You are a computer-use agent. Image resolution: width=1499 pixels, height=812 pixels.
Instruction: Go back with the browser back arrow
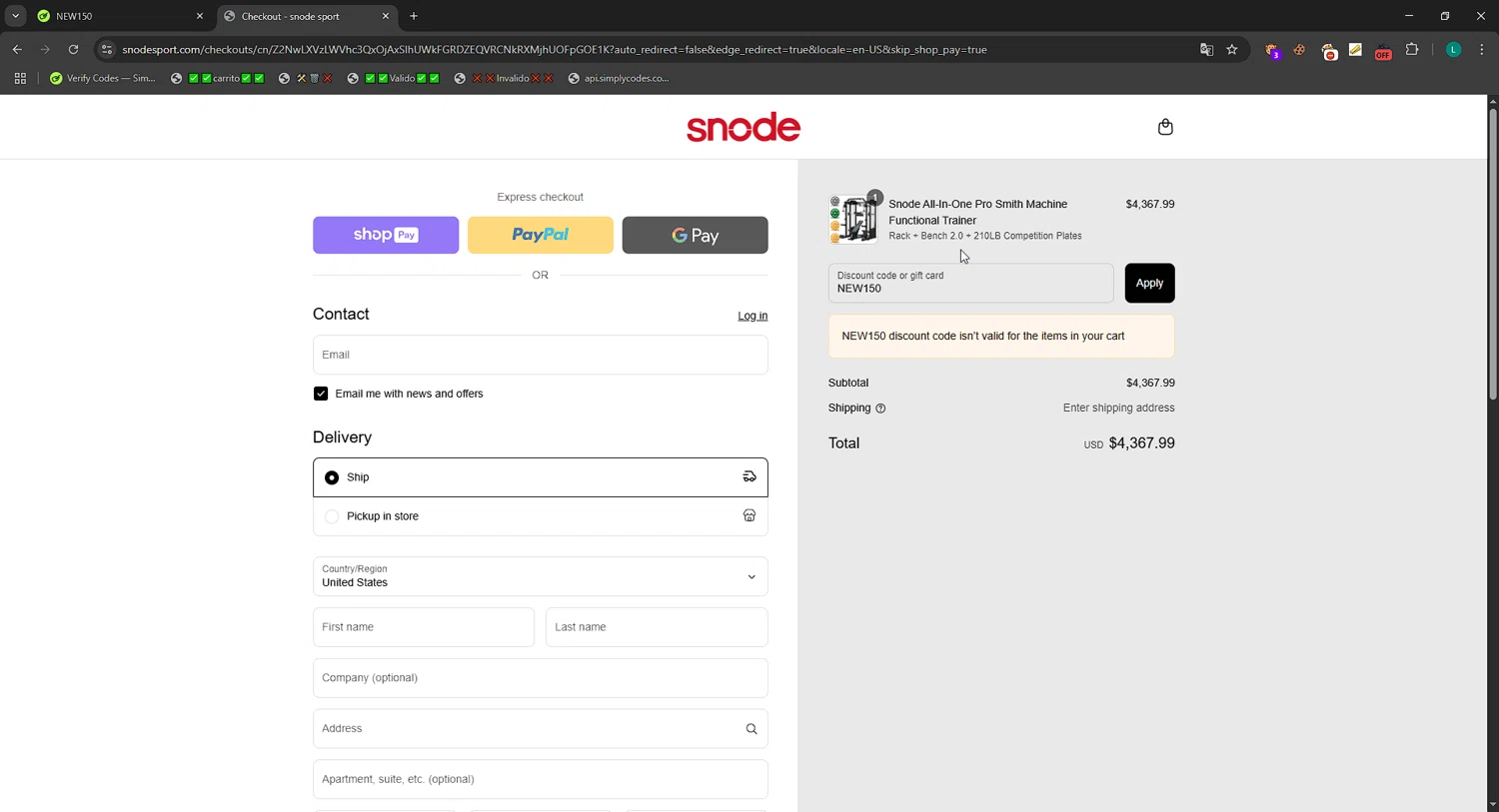pos(17,49)
